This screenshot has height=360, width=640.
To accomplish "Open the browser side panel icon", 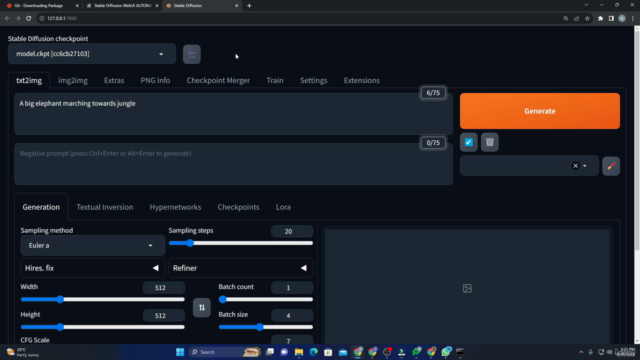I will (611, 18).
